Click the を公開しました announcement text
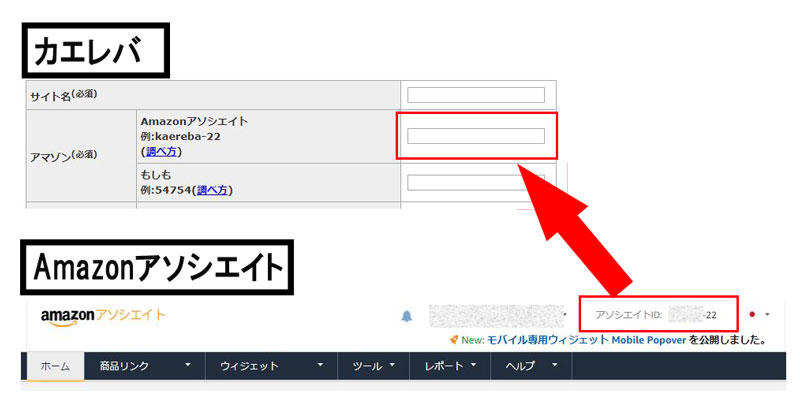 (x=728, y=340)
